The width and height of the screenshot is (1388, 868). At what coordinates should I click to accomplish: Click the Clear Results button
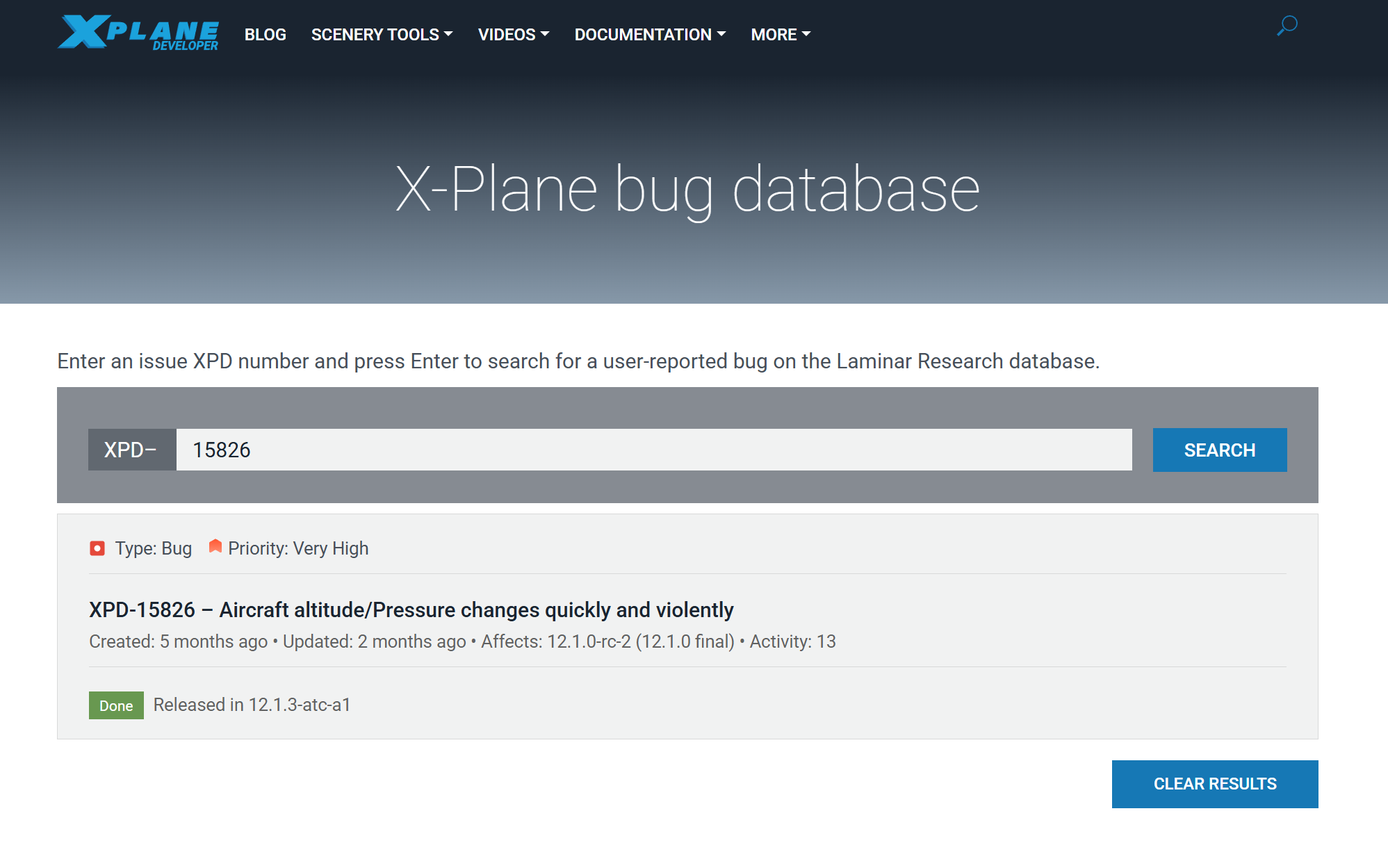coord(1215,784)
